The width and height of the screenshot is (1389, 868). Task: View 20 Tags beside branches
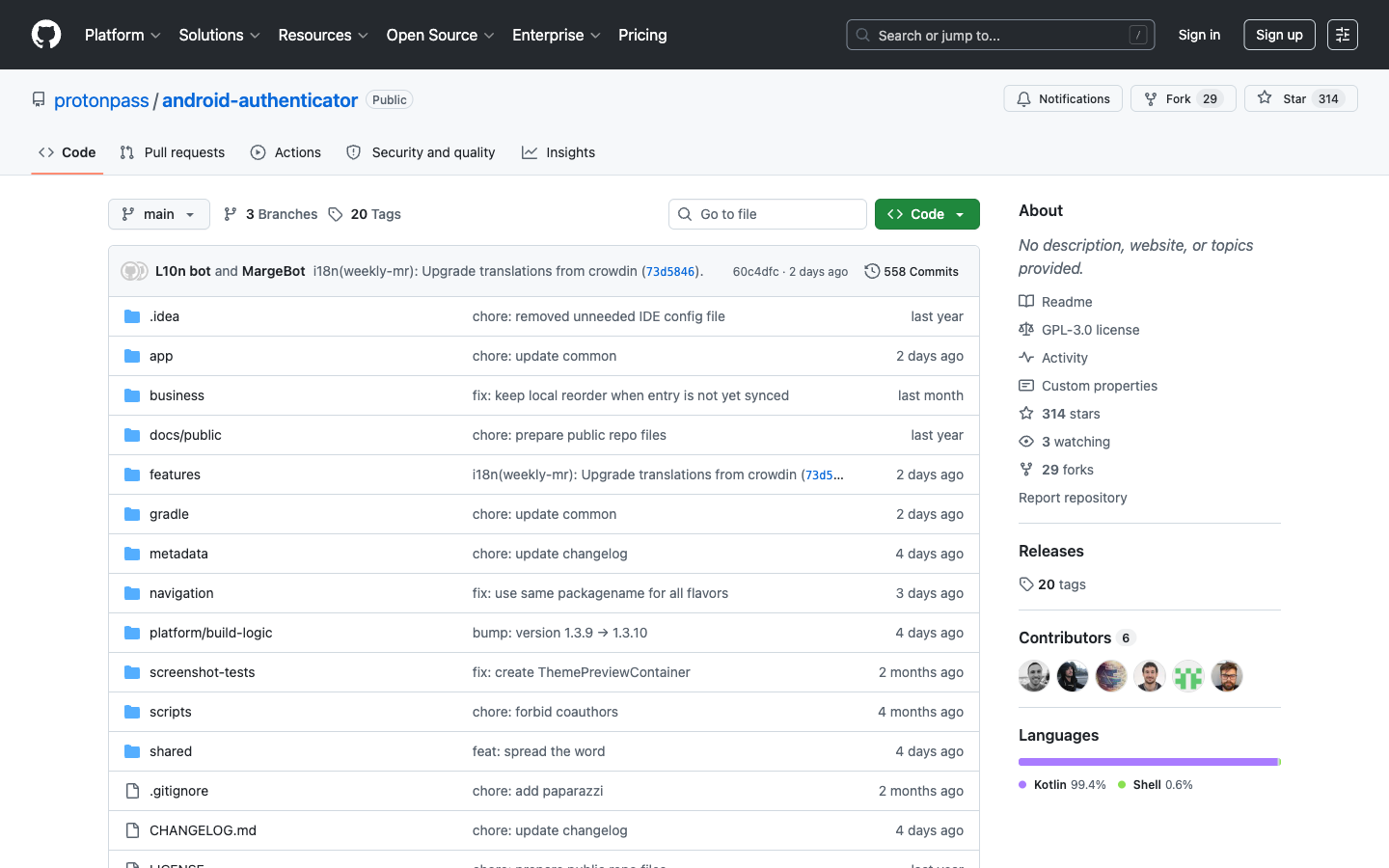coord(365,214)
